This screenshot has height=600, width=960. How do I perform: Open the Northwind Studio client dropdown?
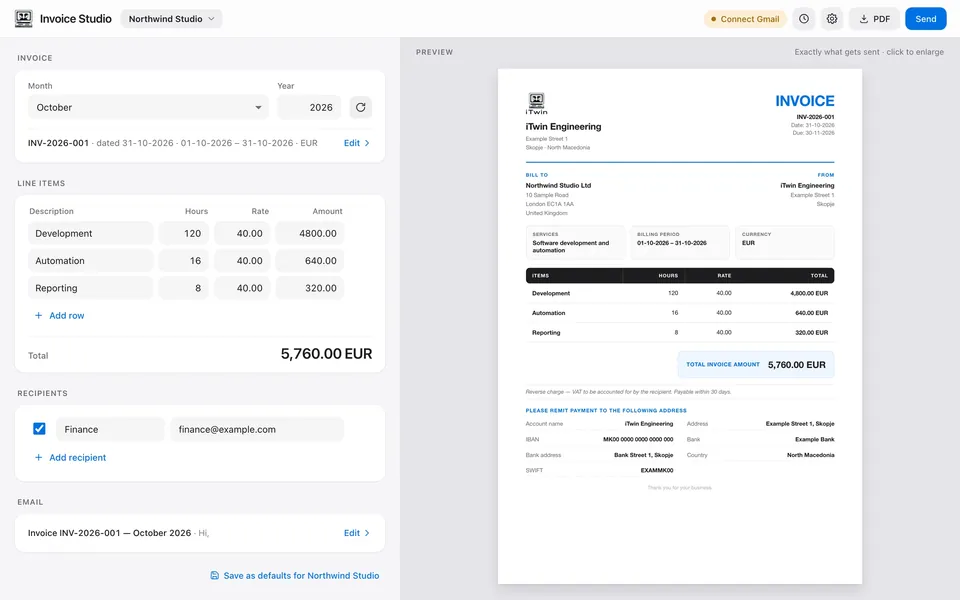click(x=171, y=18)
